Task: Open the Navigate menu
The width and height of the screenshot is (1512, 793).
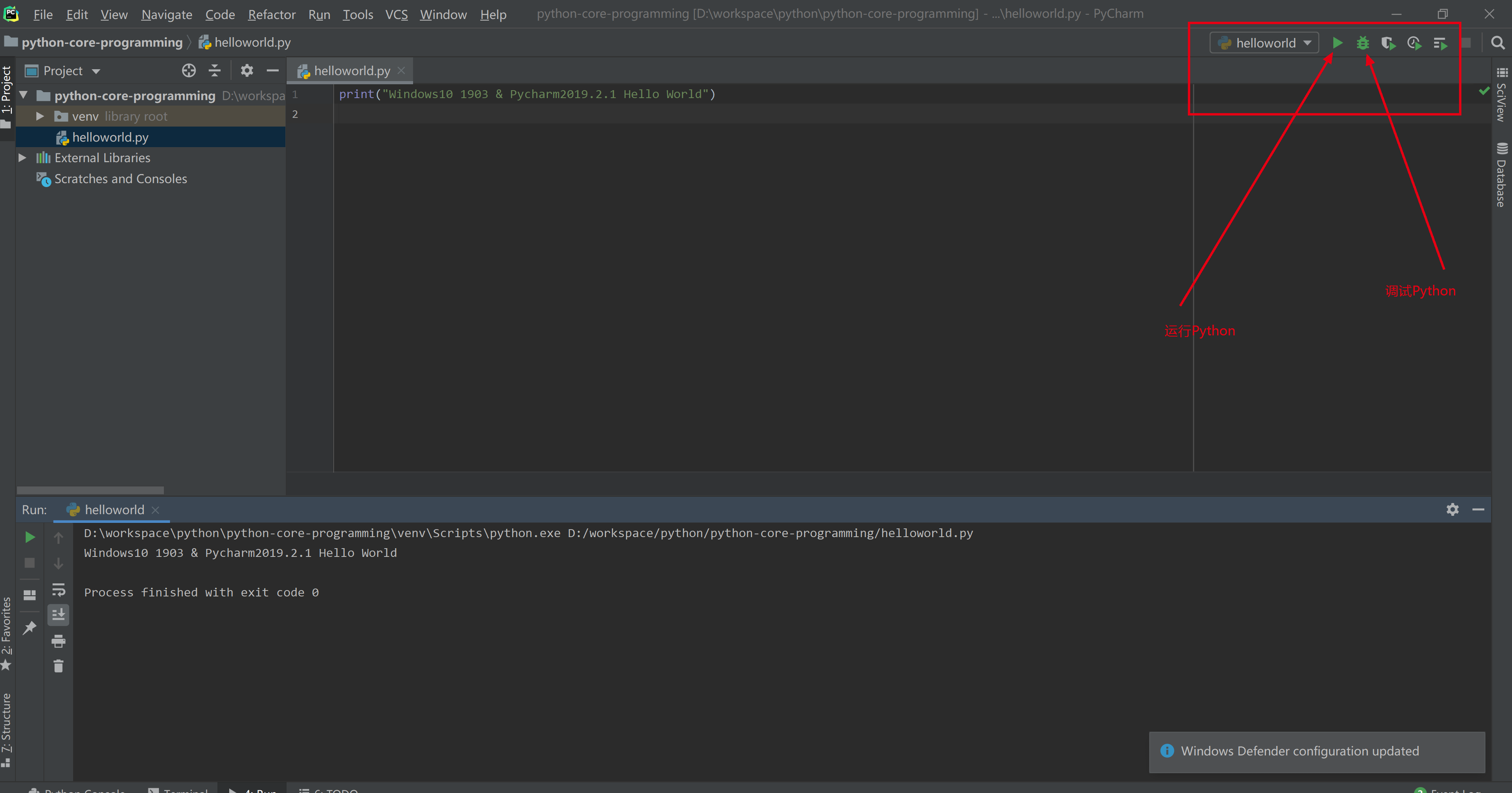Action: 167,14
